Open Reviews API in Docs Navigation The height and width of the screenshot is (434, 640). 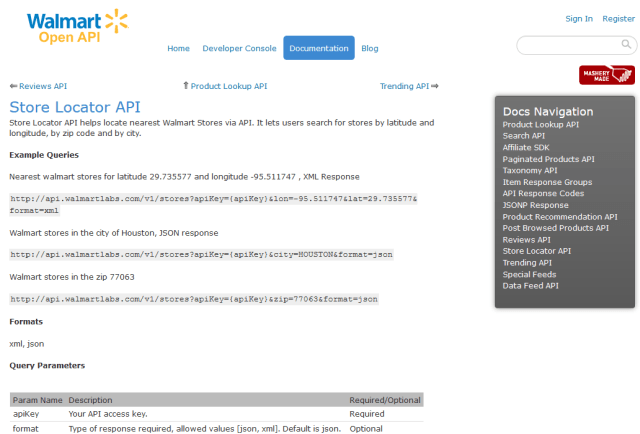click(526, 240)
